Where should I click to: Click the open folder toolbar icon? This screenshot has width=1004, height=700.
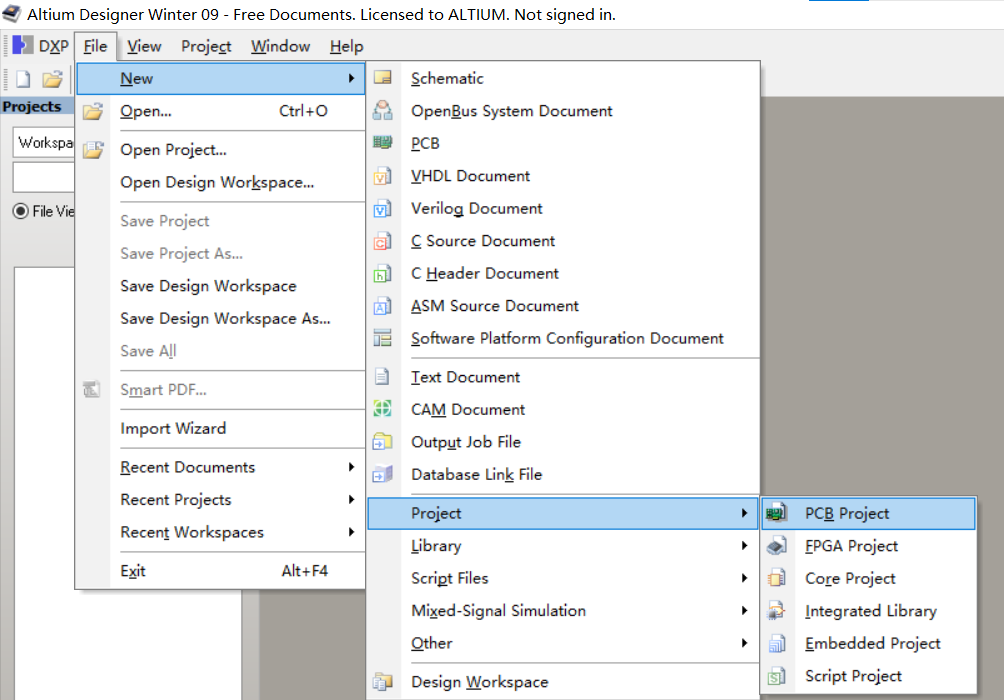pyautogui.click(x=53, y=79)
